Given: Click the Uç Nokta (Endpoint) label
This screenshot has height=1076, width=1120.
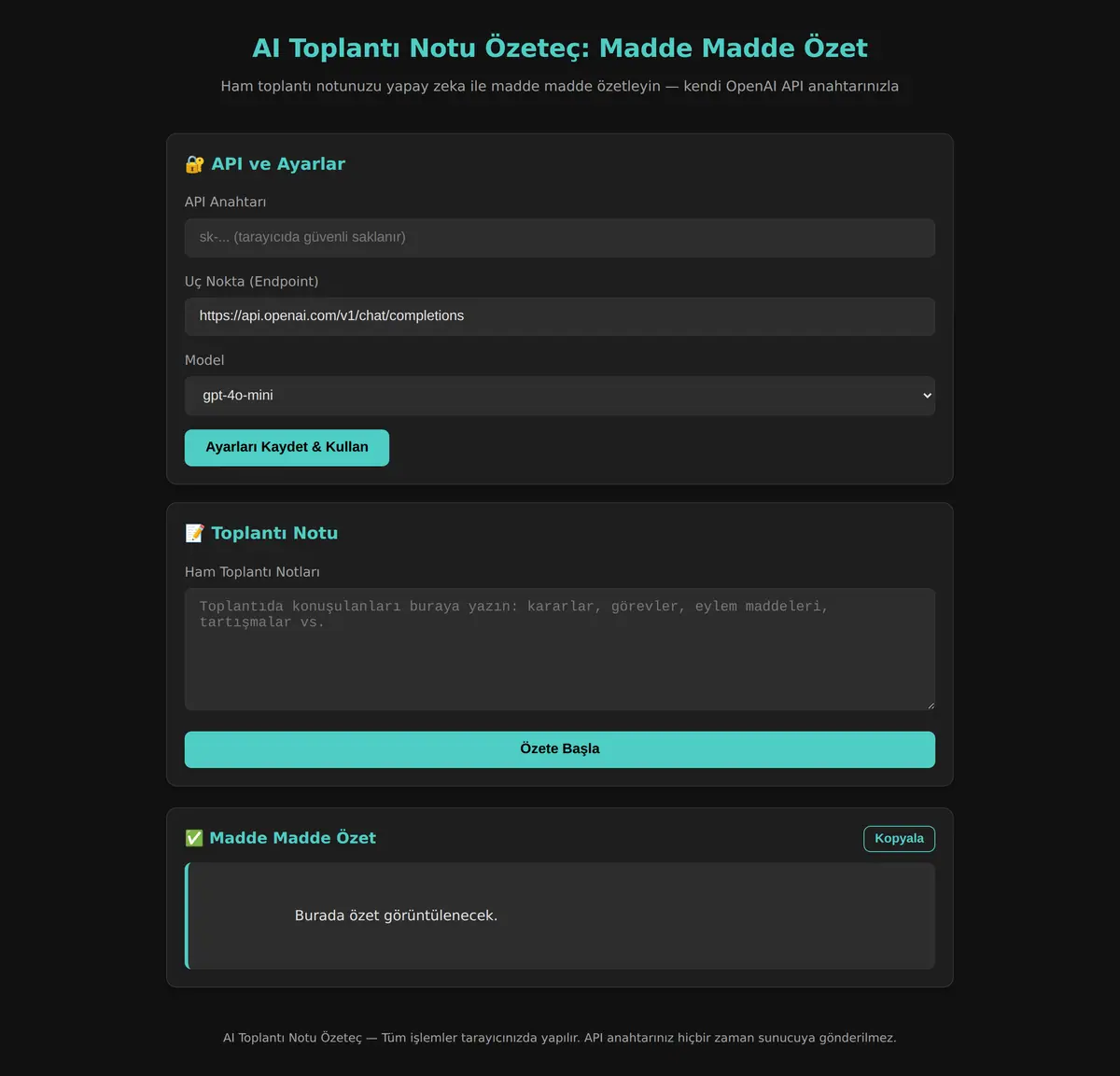Looking at the screenshot, I should [x=251, y=282].
